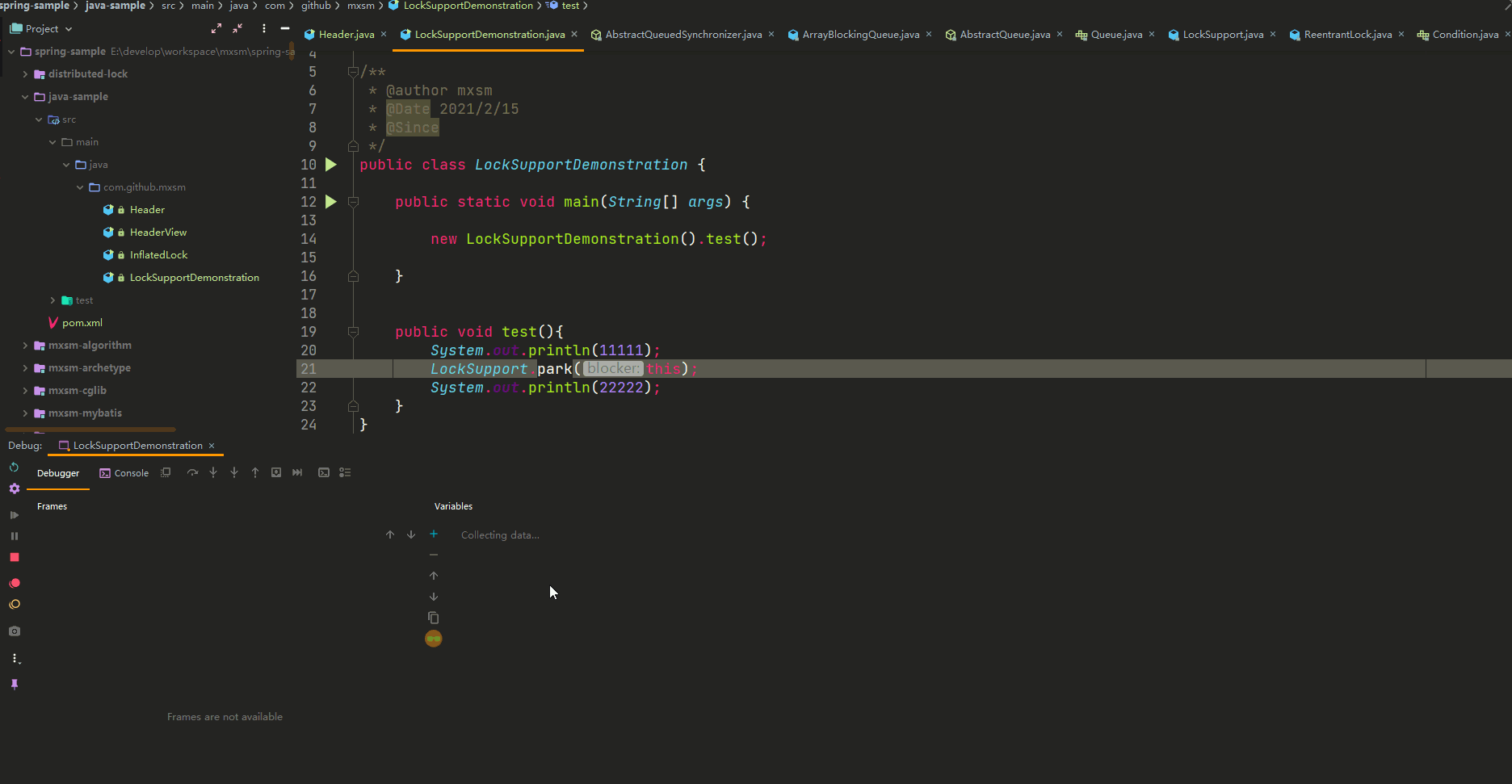
Task: Drop the current frame
Action: tap(276, 473)
